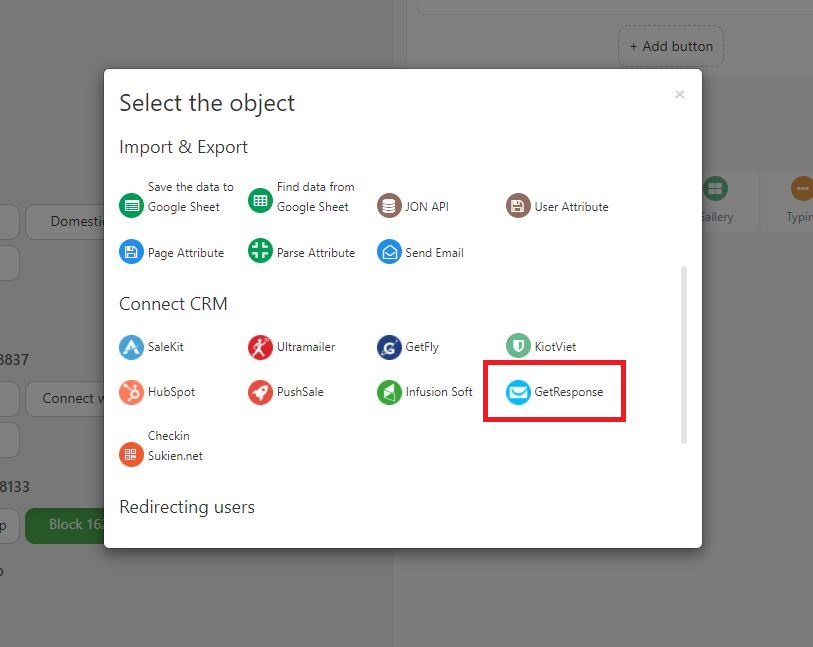Click the KiotViet text label
Viewport: 813px width, 647px height.
[x=555, y=347]
